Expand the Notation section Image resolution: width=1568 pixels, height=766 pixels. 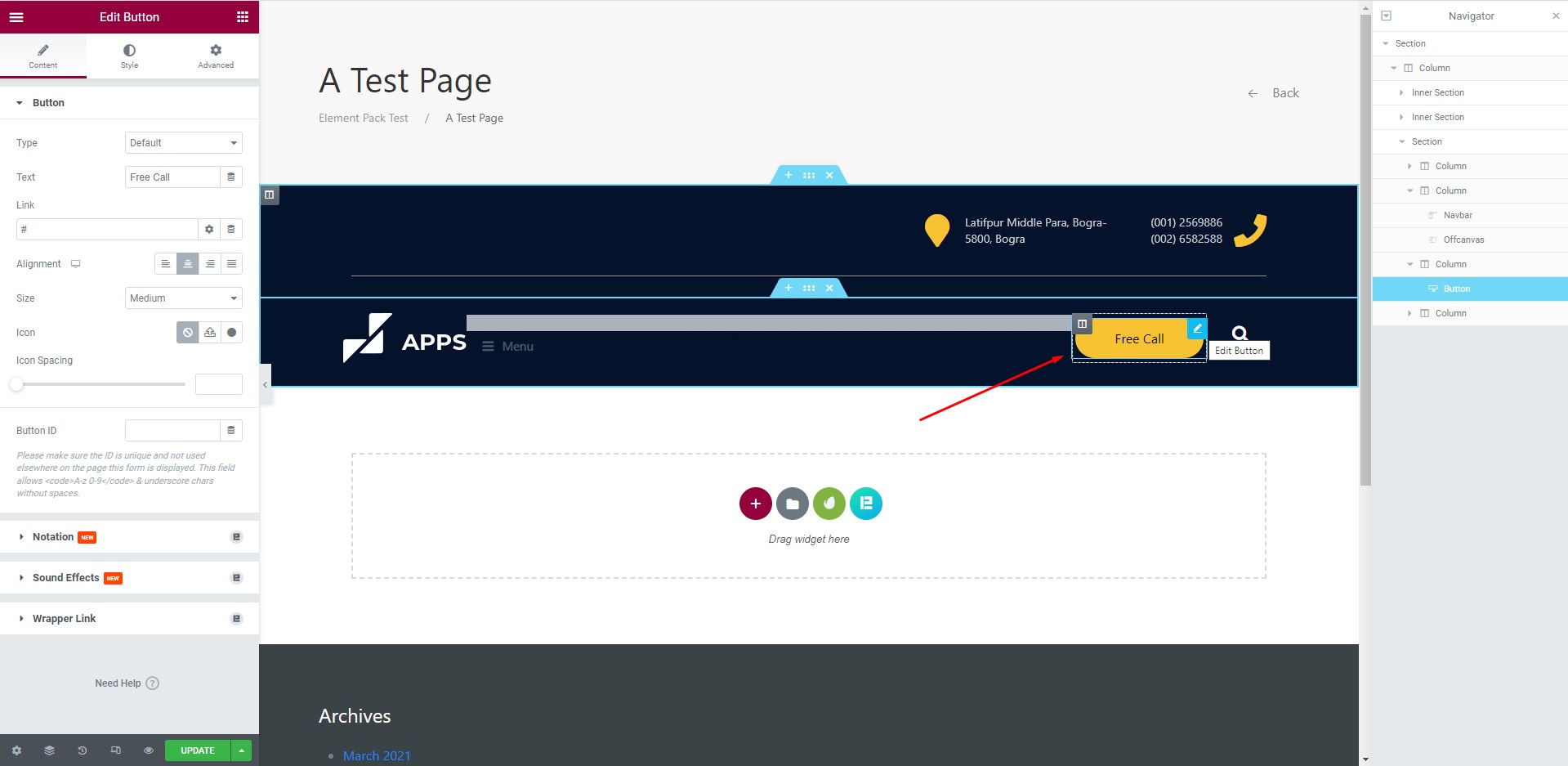(53, 537)
